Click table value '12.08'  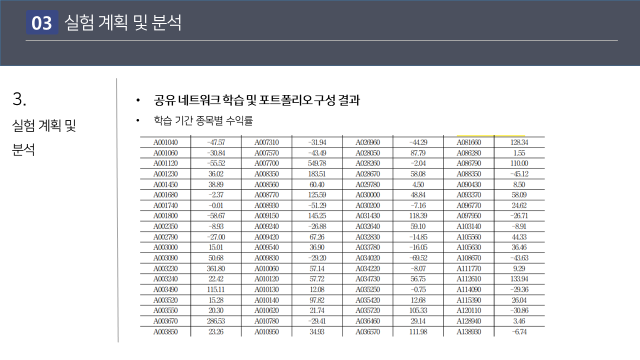click(x=317, y=289)
